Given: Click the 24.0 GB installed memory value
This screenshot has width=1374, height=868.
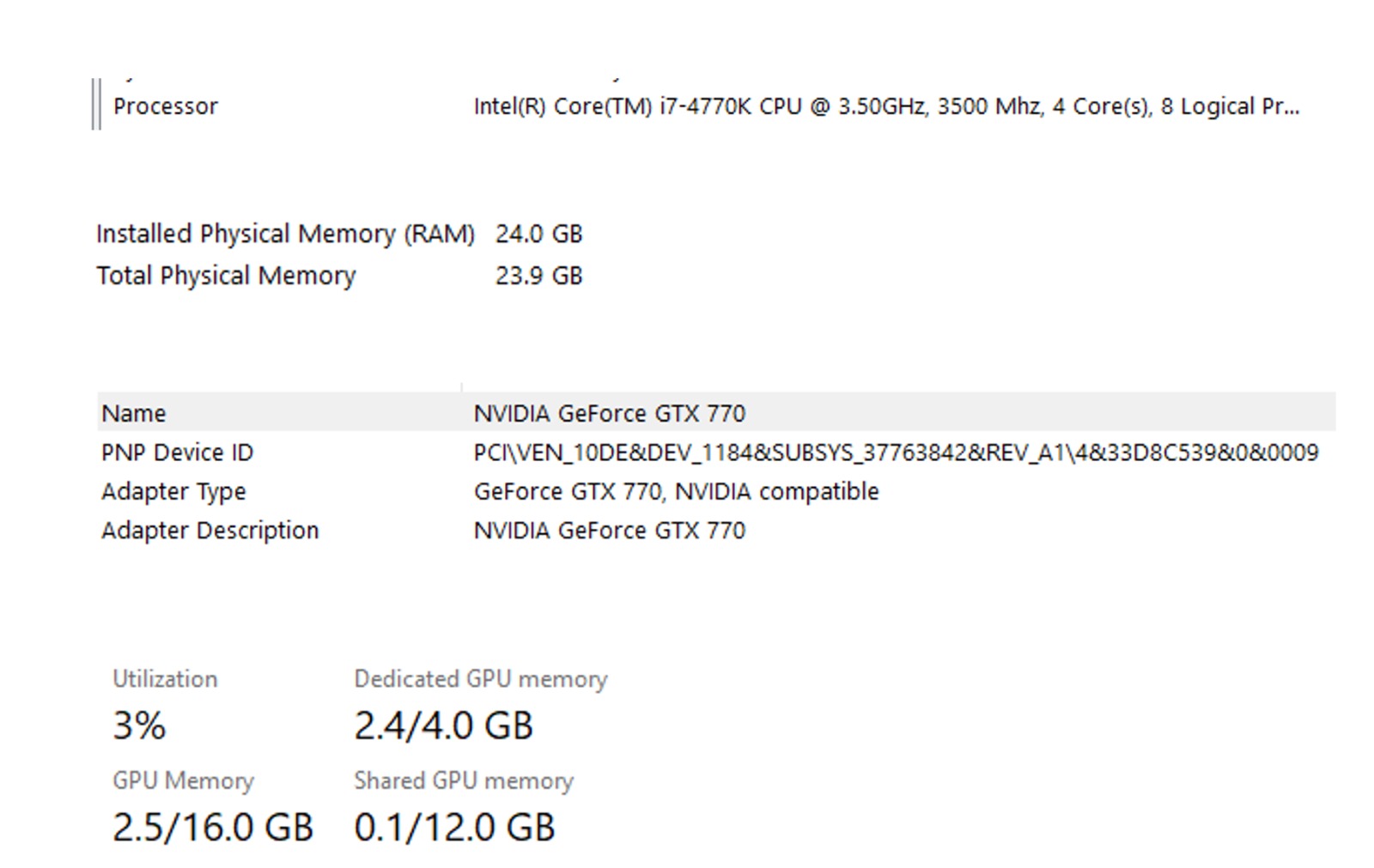Looking at the screenshot, I should pos(538,234).
